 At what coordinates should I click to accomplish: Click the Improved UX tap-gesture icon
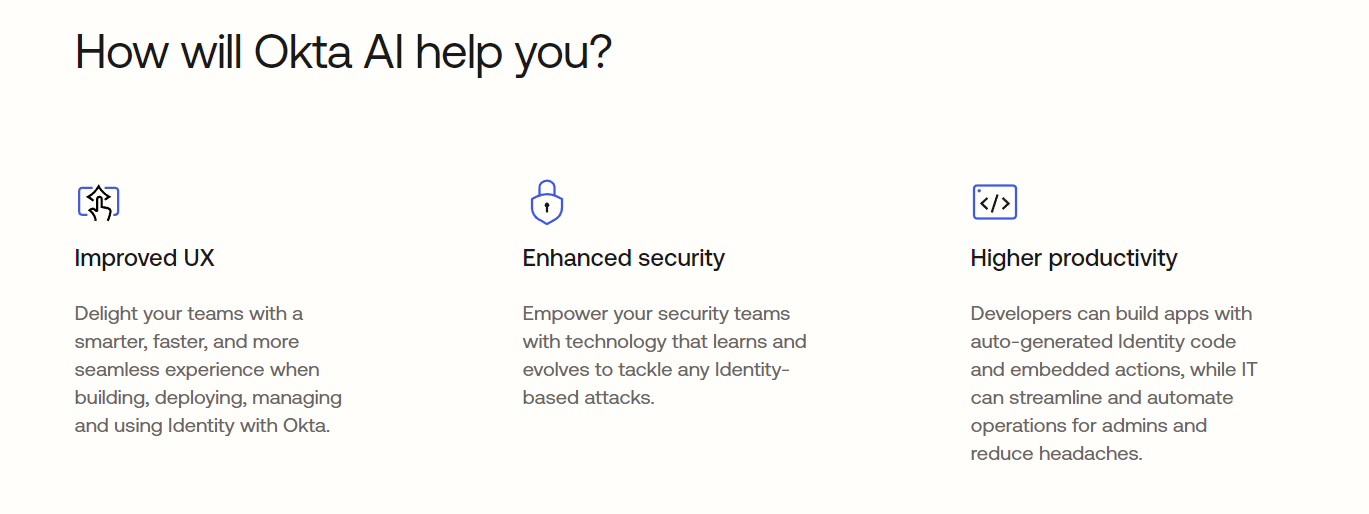[98, 202]
